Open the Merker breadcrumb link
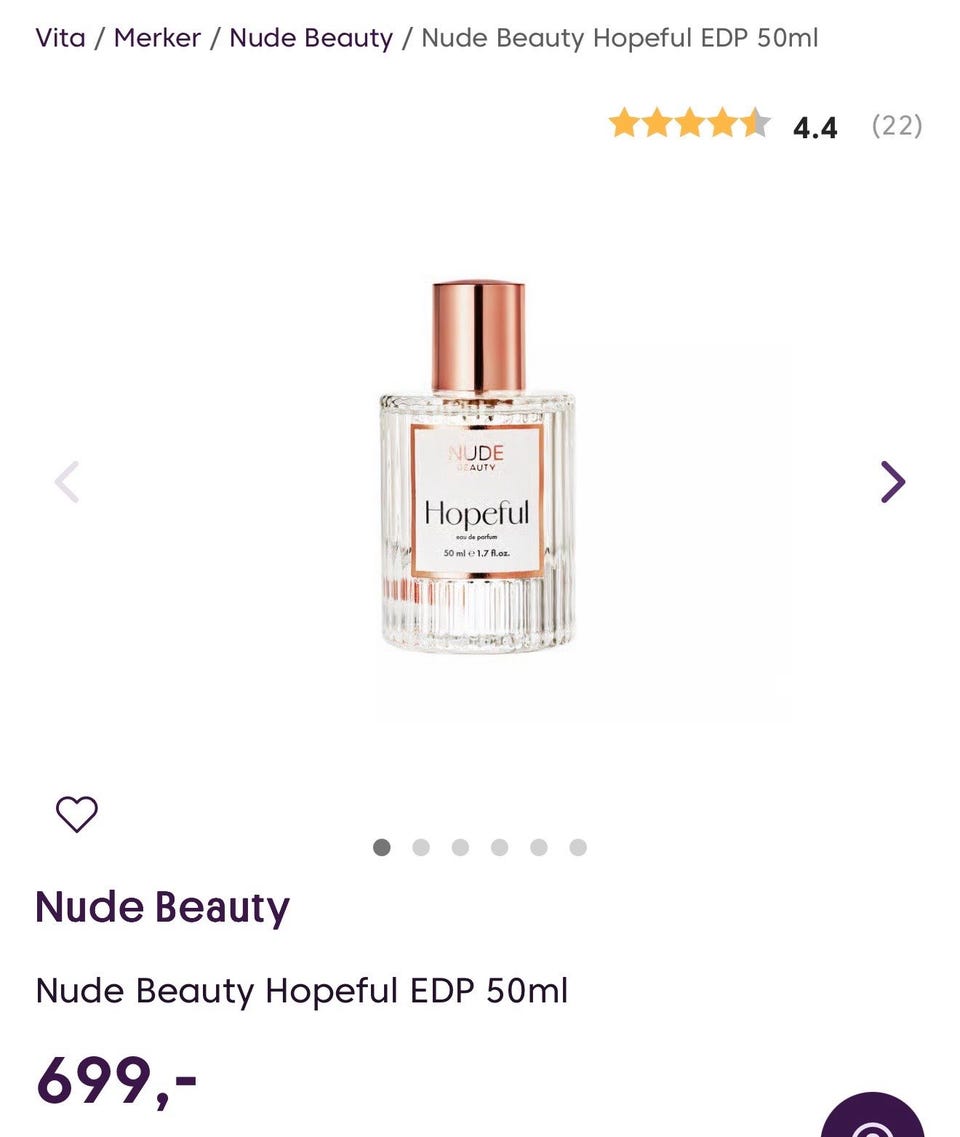The width and height of the screenshot is (960, 1137). click(157, 38)
